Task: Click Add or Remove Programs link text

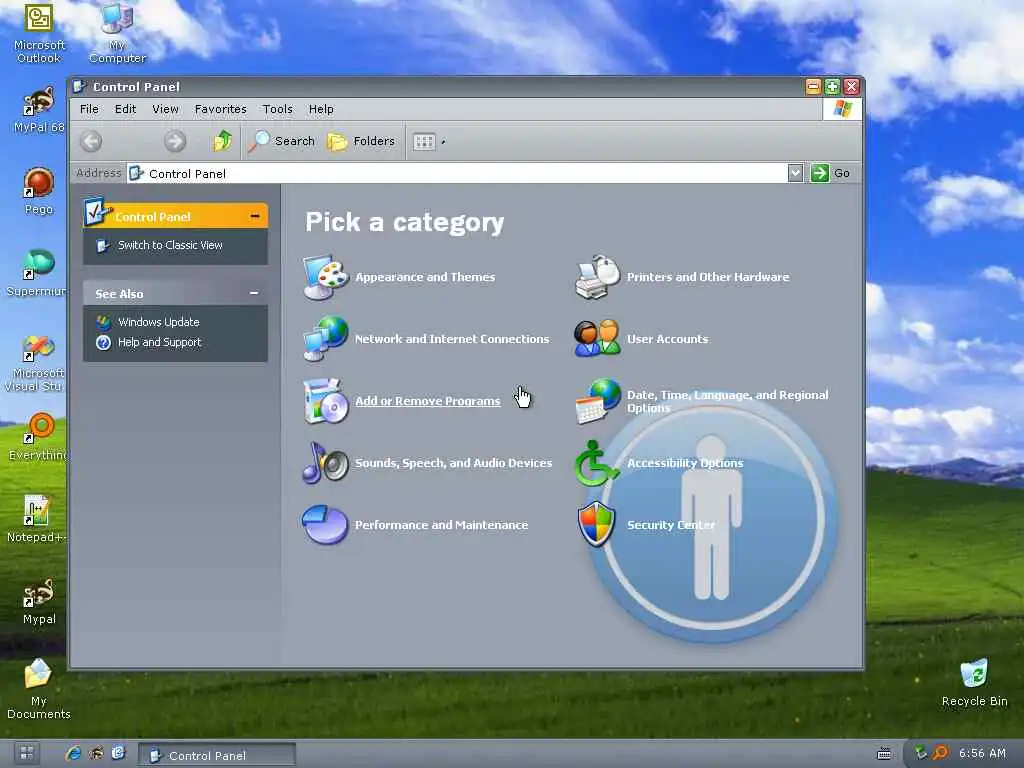Action: tap(427, 401)
